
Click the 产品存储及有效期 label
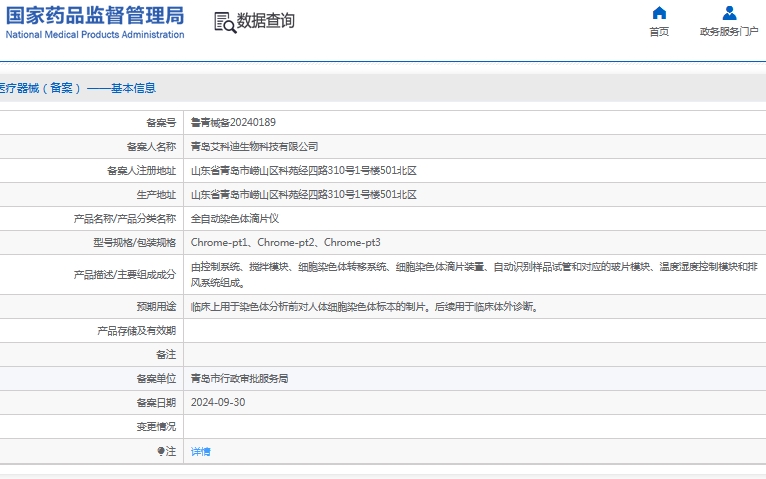[137, 331]
